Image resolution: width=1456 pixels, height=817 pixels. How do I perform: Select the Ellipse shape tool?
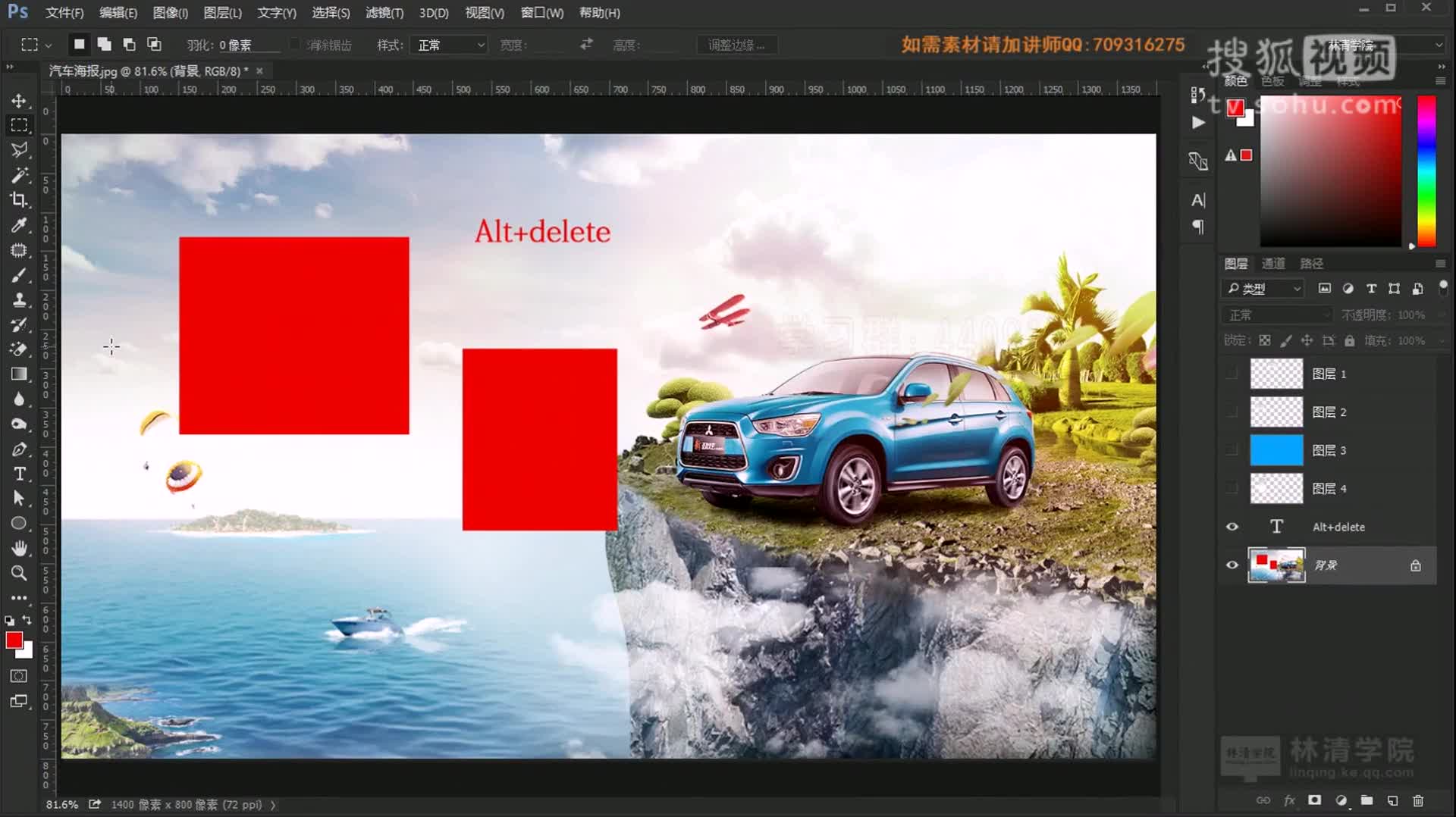point(19,524)
